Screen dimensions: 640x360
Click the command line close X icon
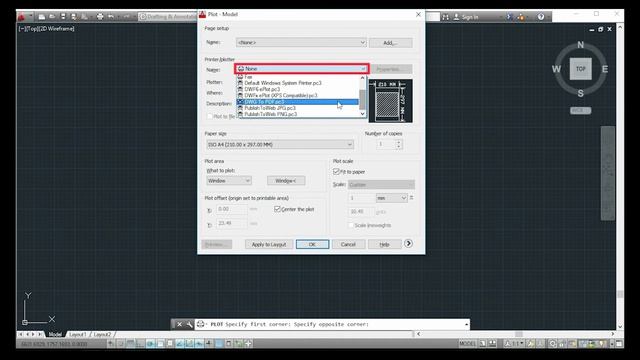click(179, 324)
